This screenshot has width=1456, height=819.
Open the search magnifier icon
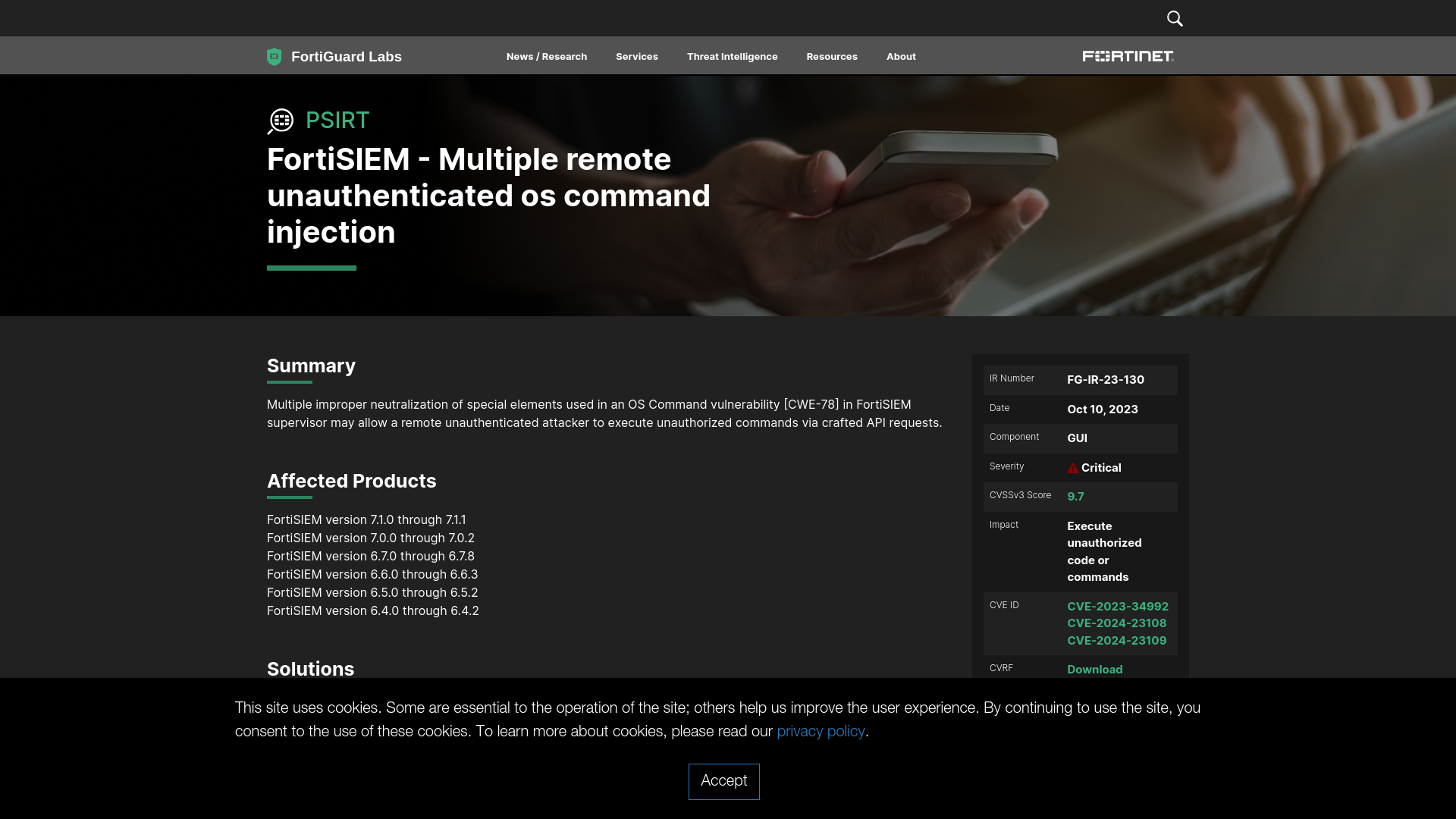1175,18
